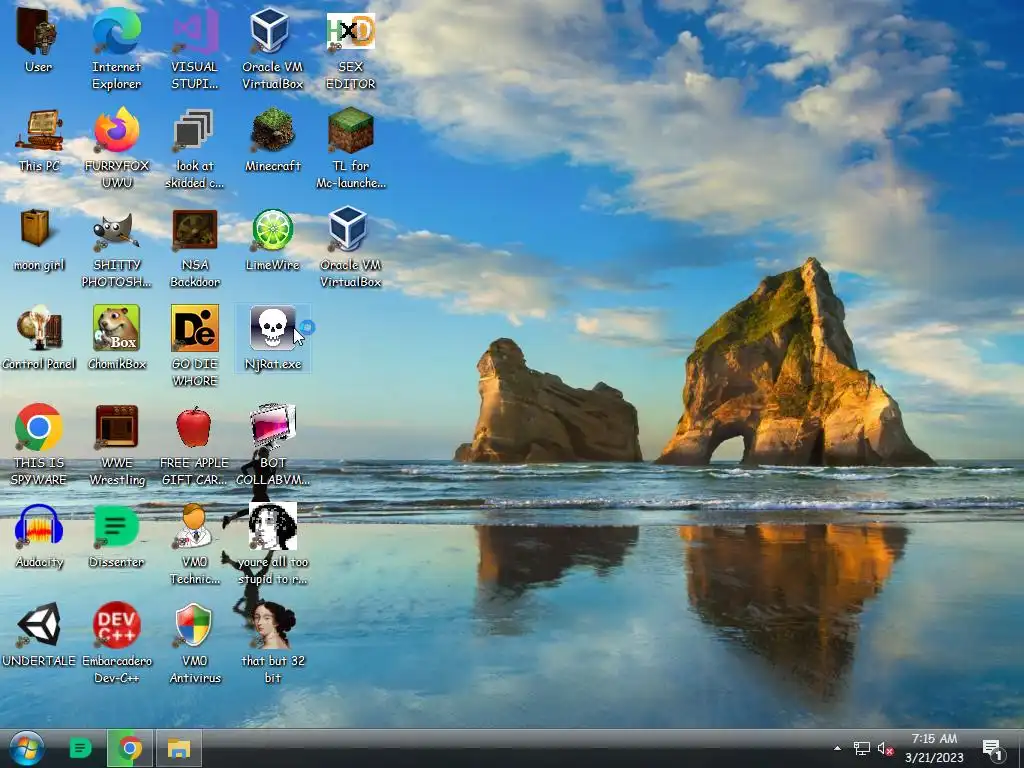Select the GO DIE WHORE De icon

pyautogui.click(x=195, y=328)
